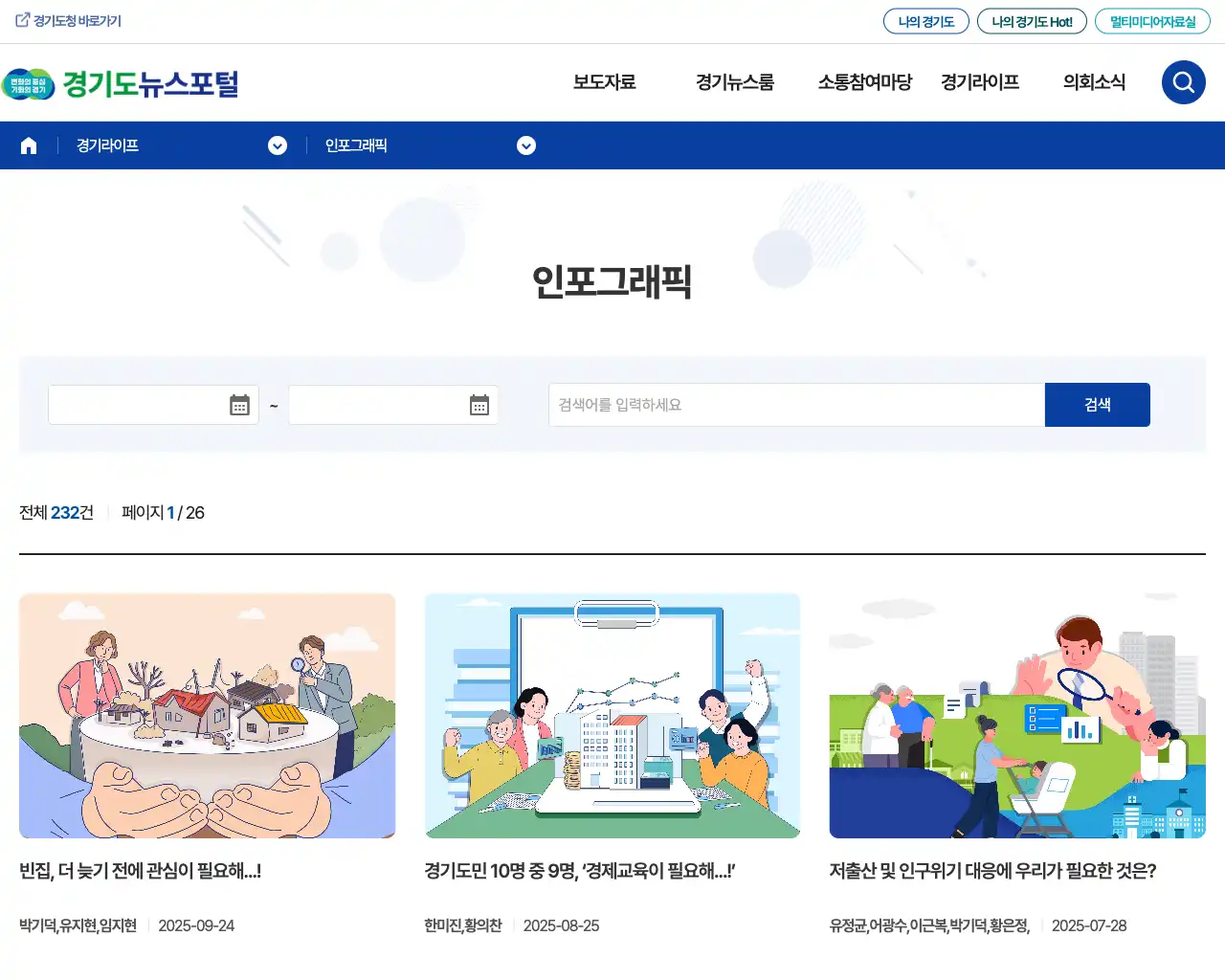
Task: Open the 경제교육 infographic thumbnail
Action: coord(612,716)
